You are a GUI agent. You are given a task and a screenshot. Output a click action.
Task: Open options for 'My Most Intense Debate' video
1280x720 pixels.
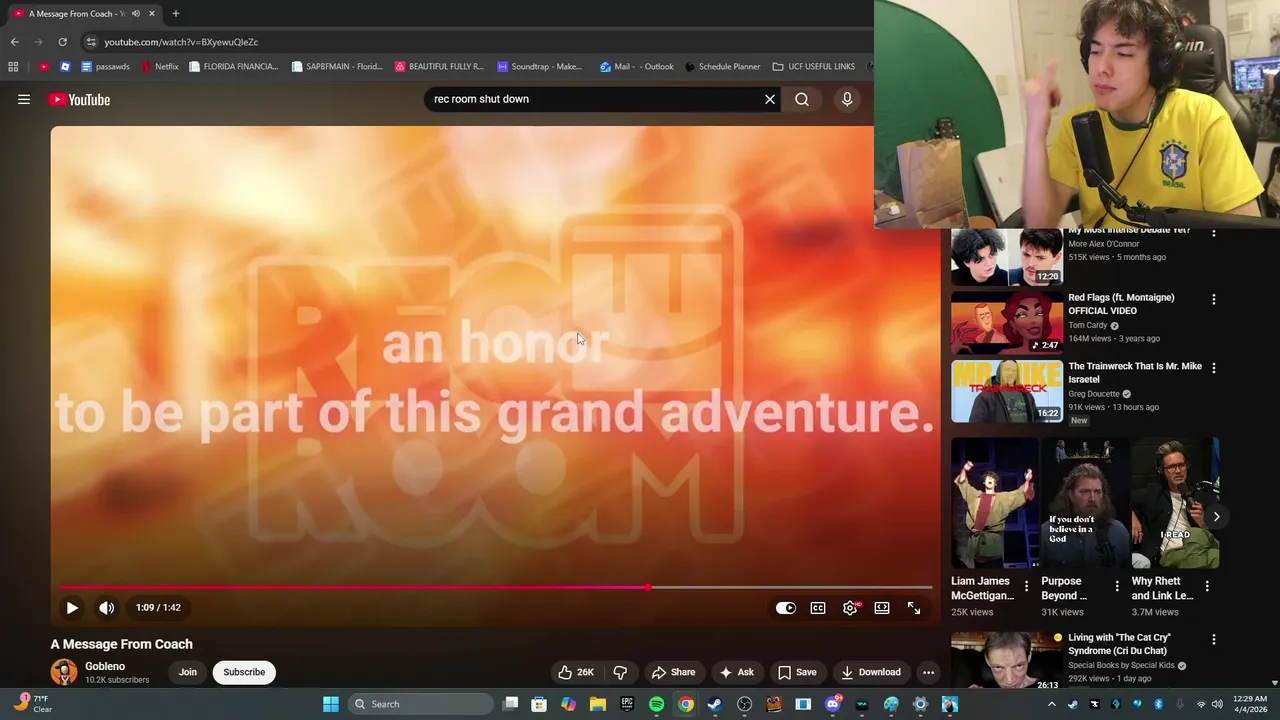(1214, 233)
